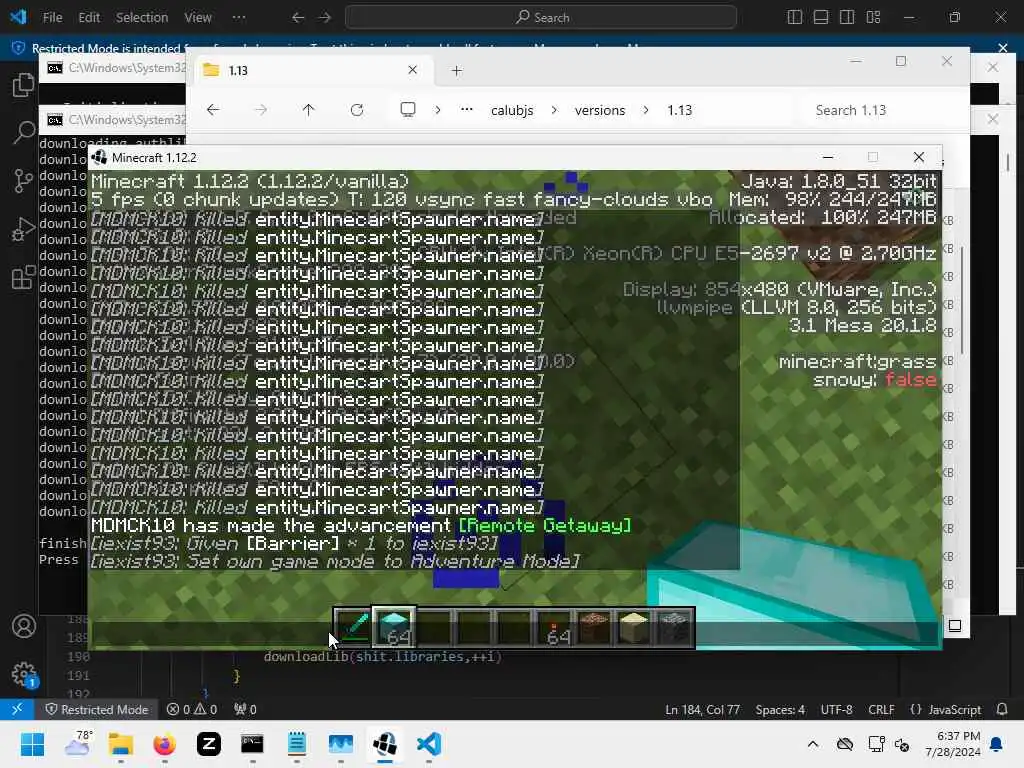The image size is (1024, 768).
Task: Switch to Visual Studio Code in taskbar
Action: 429,744
